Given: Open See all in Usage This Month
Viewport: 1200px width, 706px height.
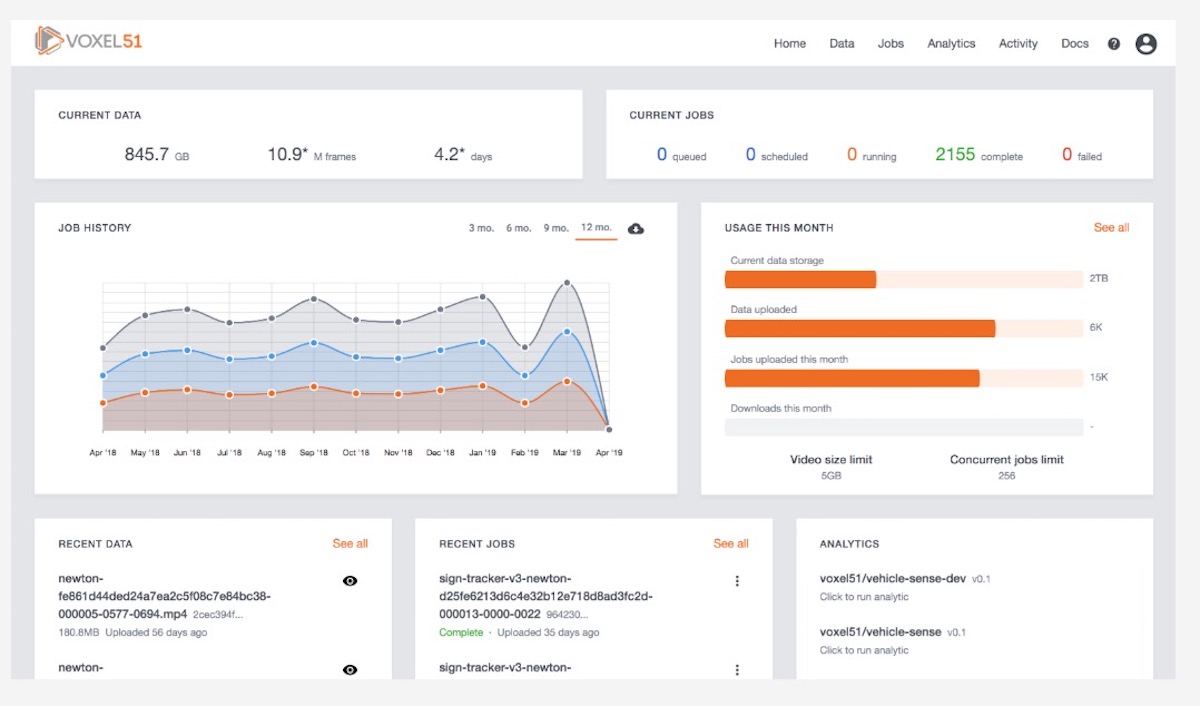Looking at the screenshot, I should tap(1111, 227).
